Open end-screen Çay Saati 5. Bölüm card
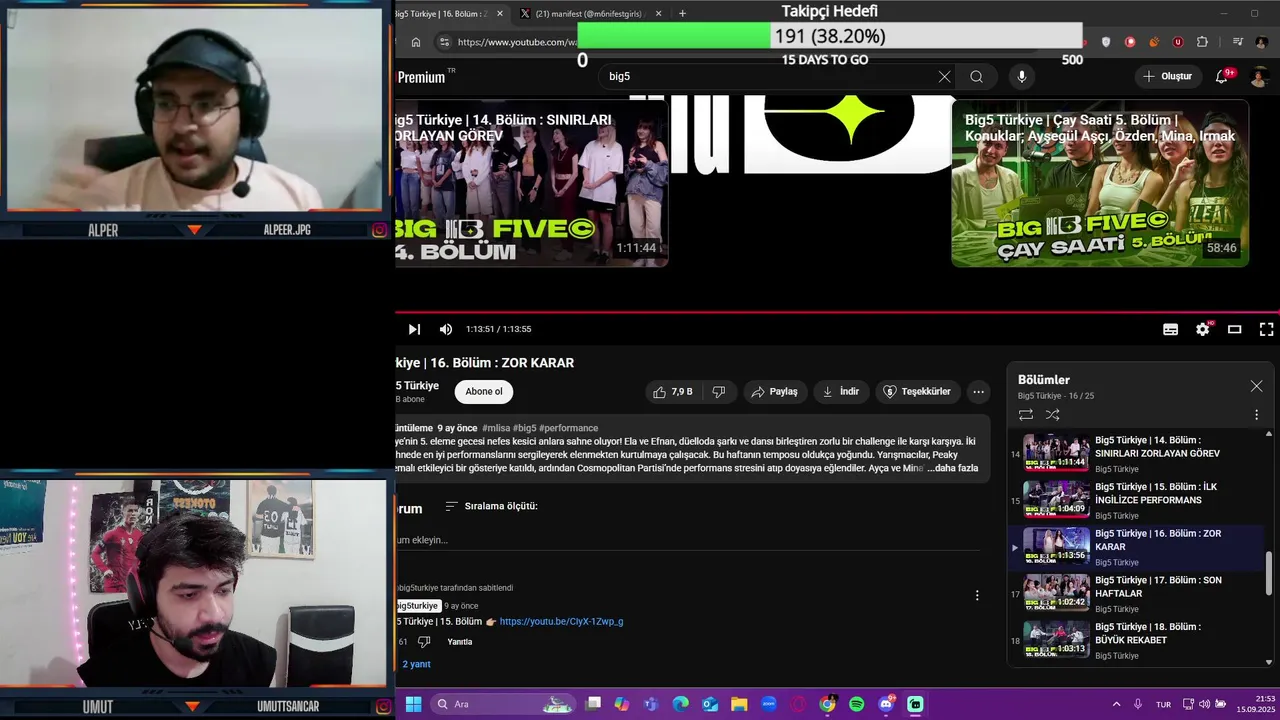 [x=1100, y=183]
